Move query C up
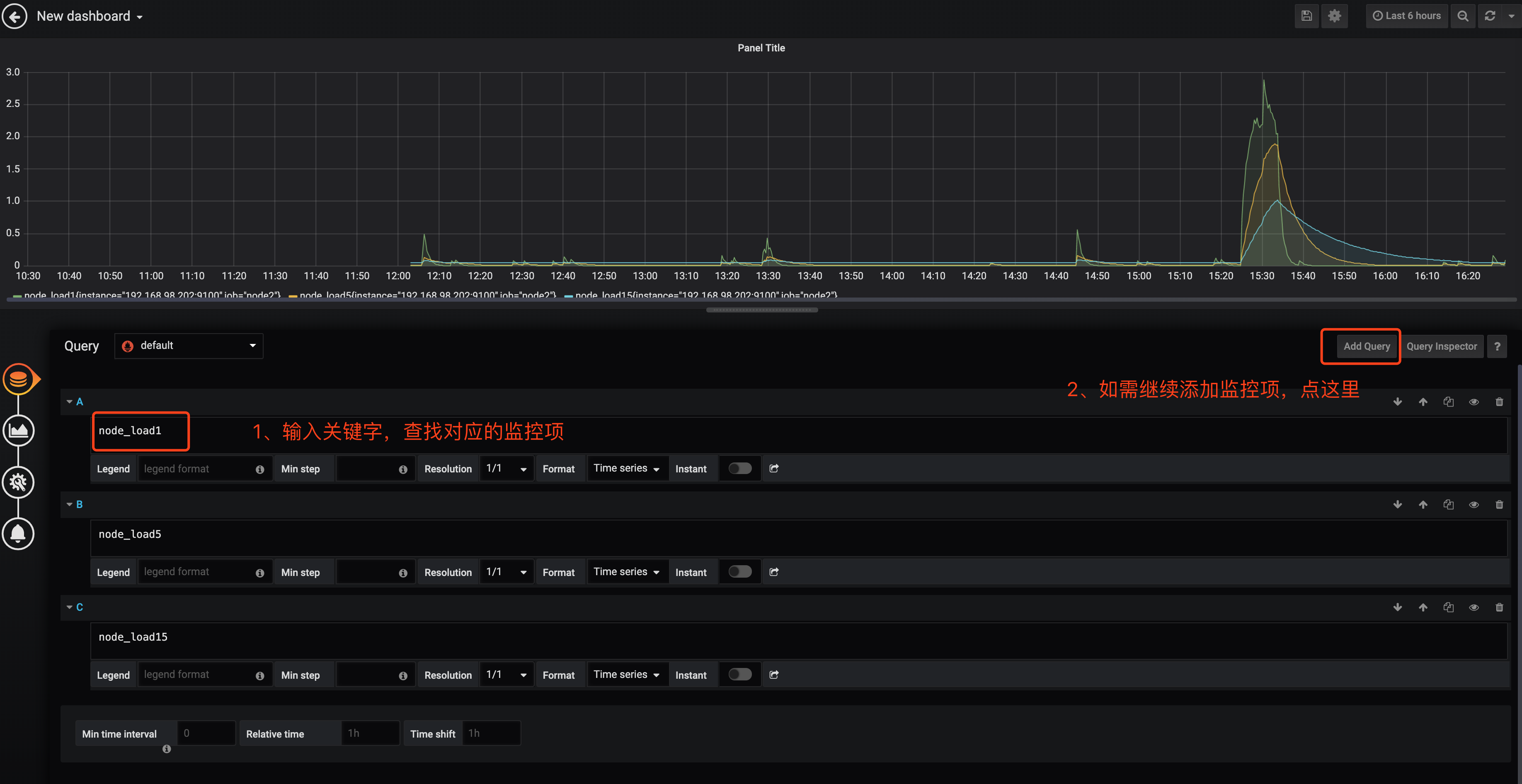The height and width of the screenshot is (784, 1522). pos(1423,607)
